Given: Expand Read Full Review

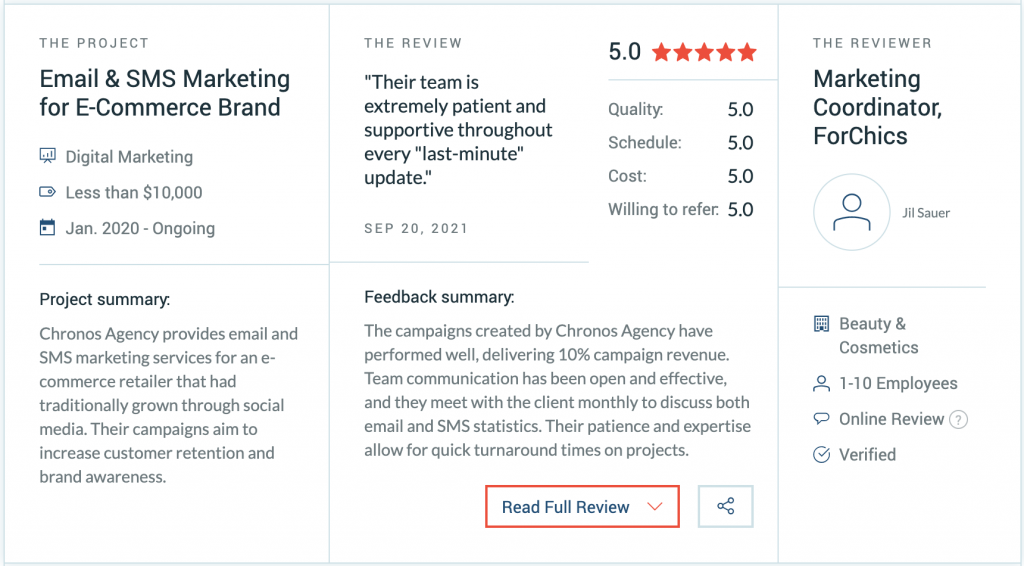Looking at the screenshot, I should tap(583, 507).
